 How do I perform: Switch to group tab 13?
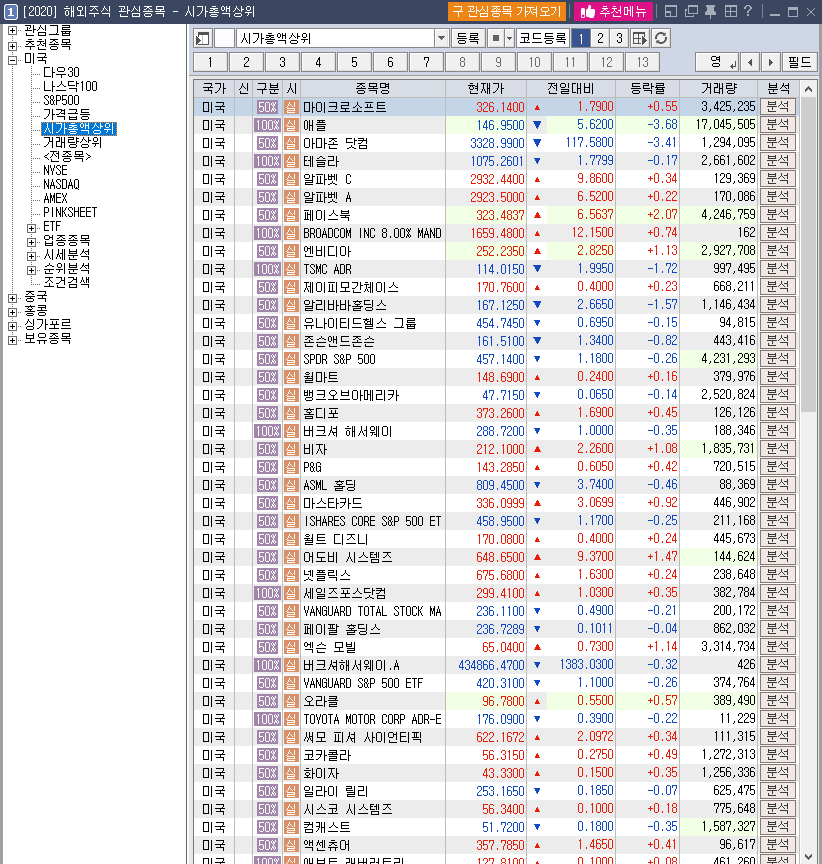(x=642, y=62)
